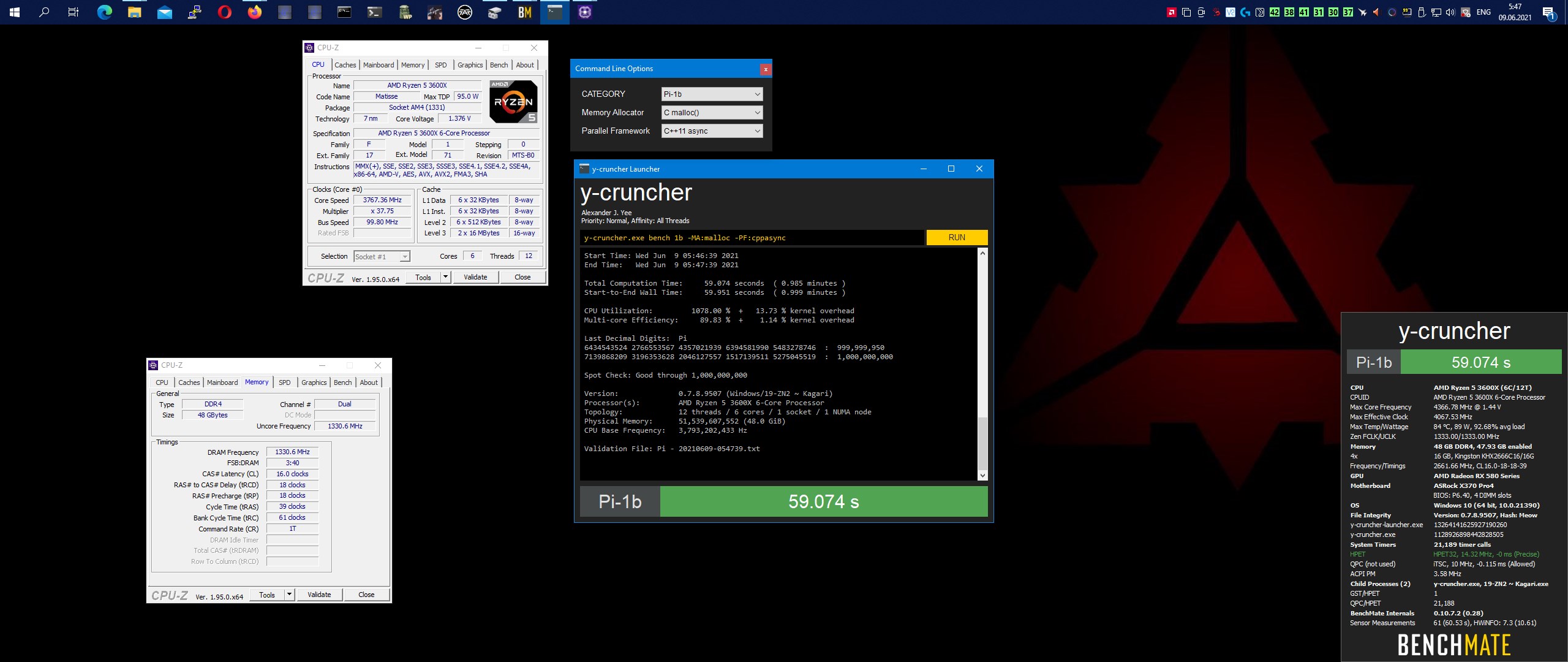Open PuTTY from taskbar

click(x=194, y=12)
